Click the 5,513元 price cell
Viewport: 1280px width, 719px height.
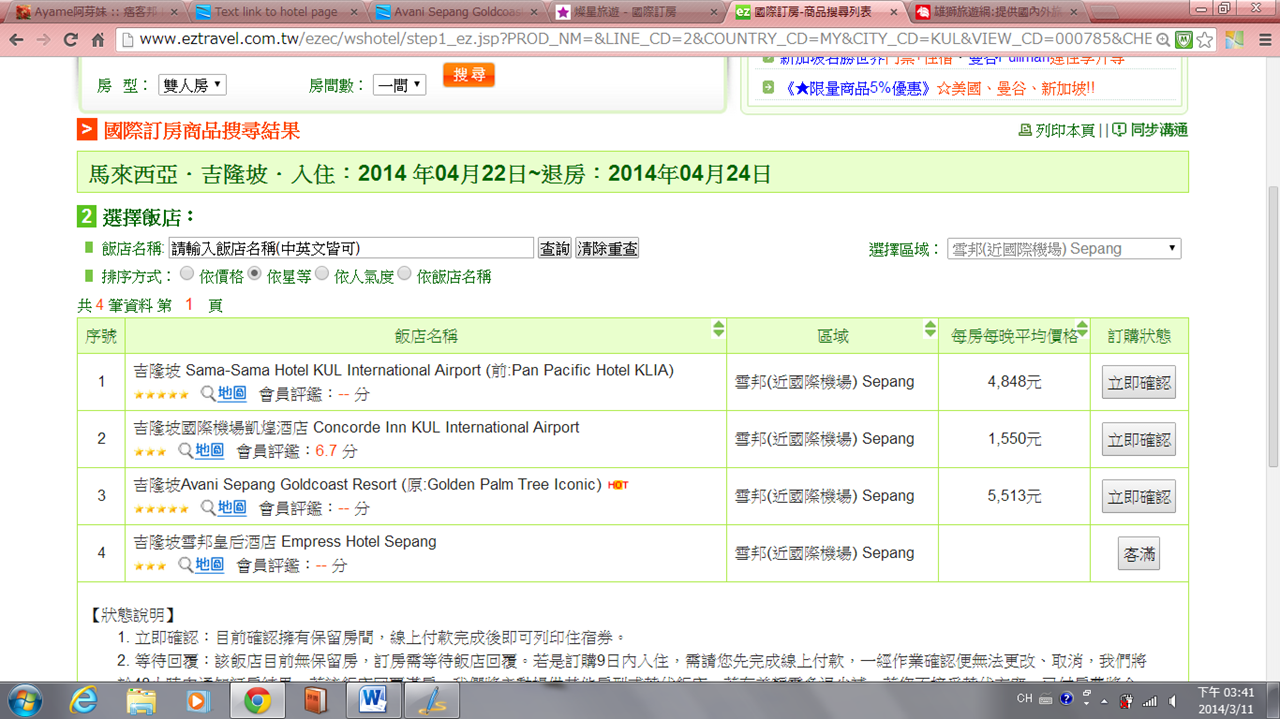(1014, 496)
